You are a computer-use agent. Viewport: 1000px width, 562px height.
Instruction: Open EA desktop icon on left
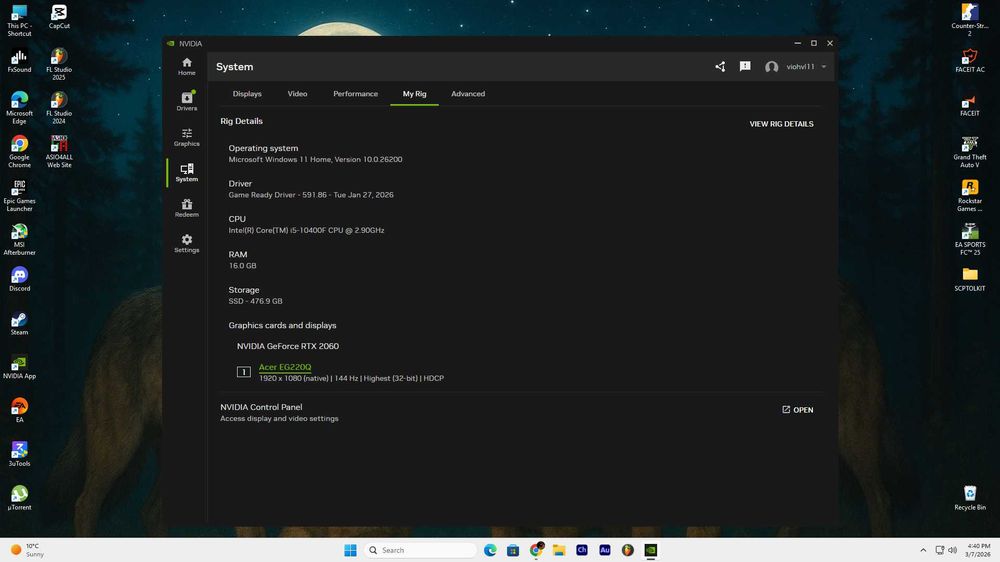[x=19, y=410]
